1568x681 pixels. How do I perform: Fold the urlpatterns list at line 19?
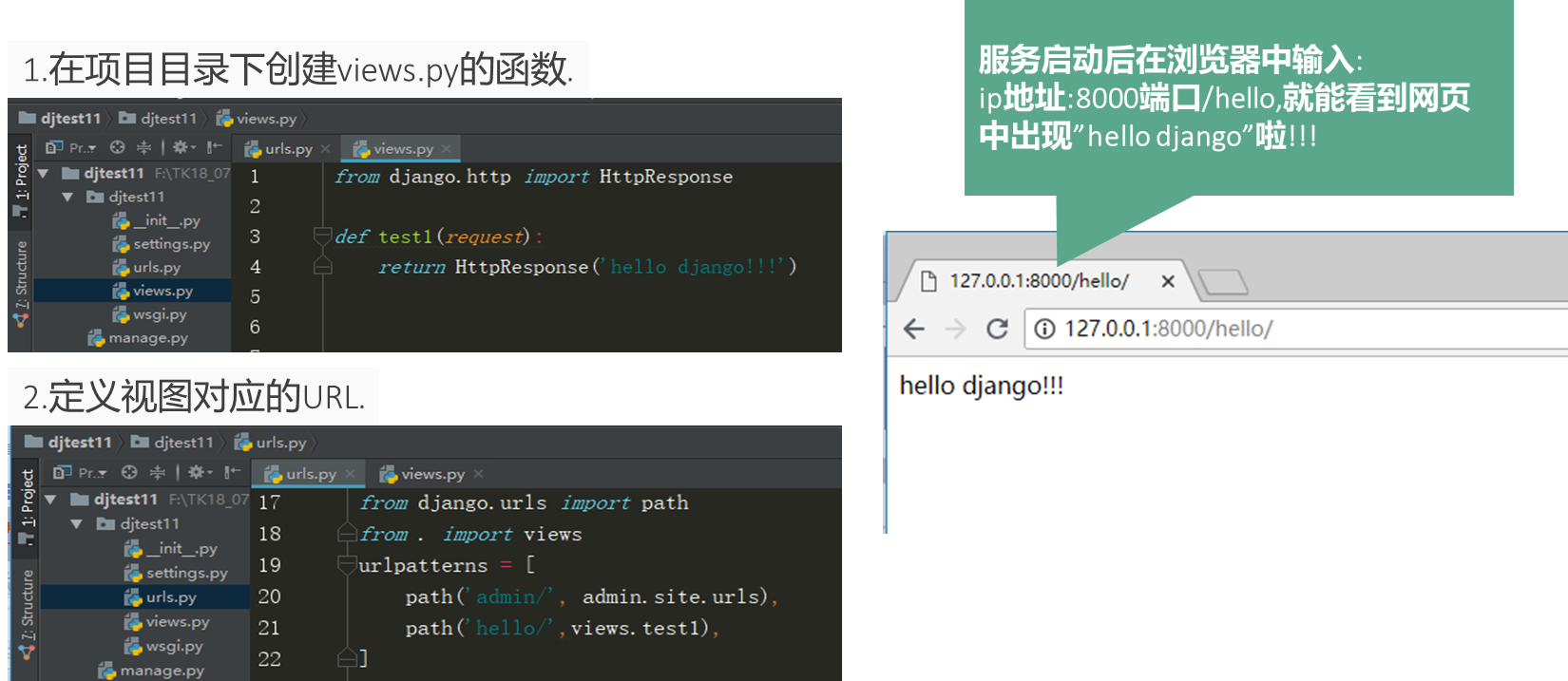[348, 565]
